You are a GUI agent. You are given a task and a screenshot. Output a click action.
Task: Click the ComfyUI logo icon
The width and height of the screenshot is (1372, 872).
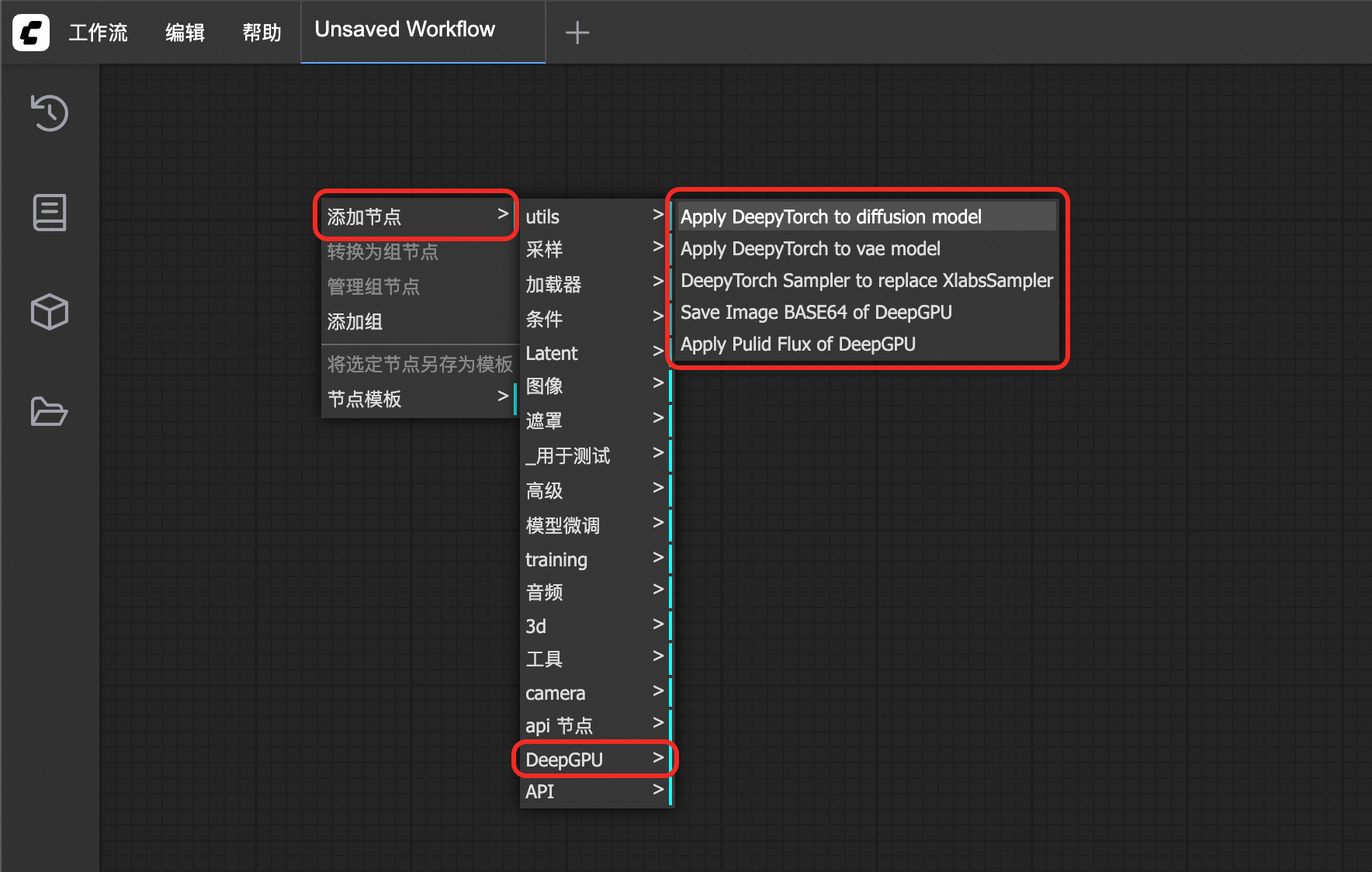31,33
